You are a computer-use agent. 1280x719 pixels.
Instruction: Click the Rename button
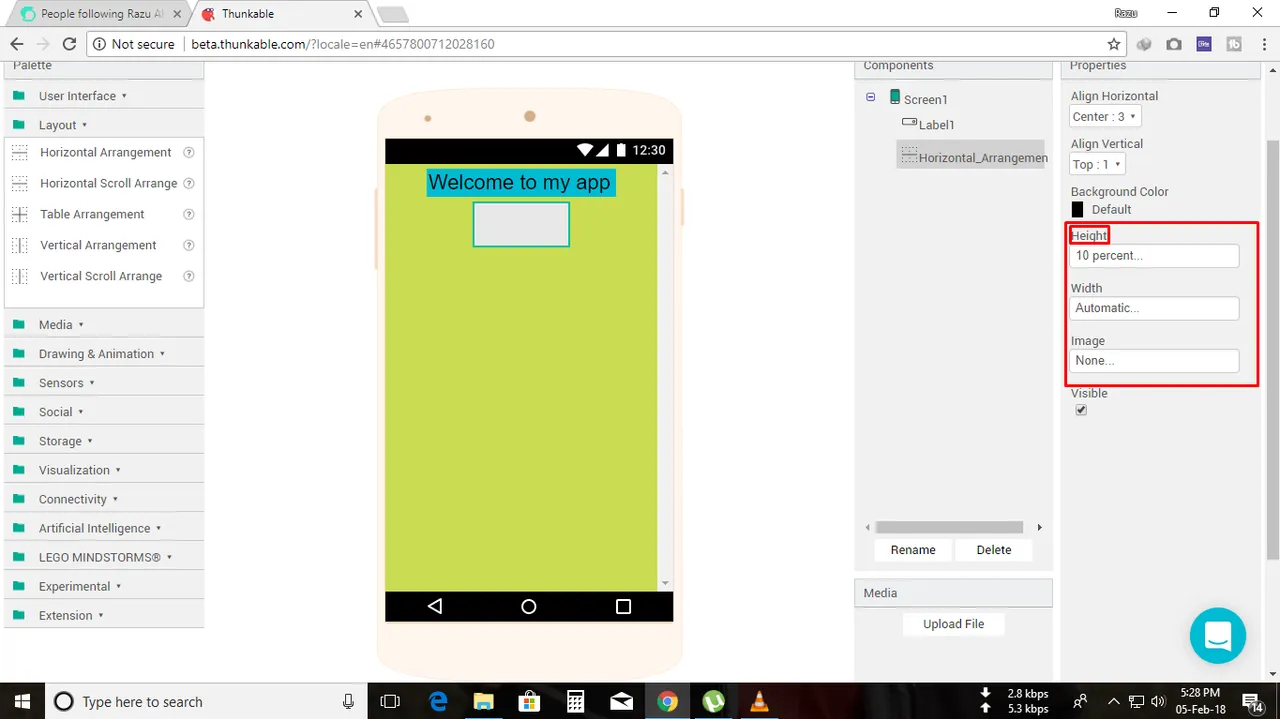tap(913, 550)
